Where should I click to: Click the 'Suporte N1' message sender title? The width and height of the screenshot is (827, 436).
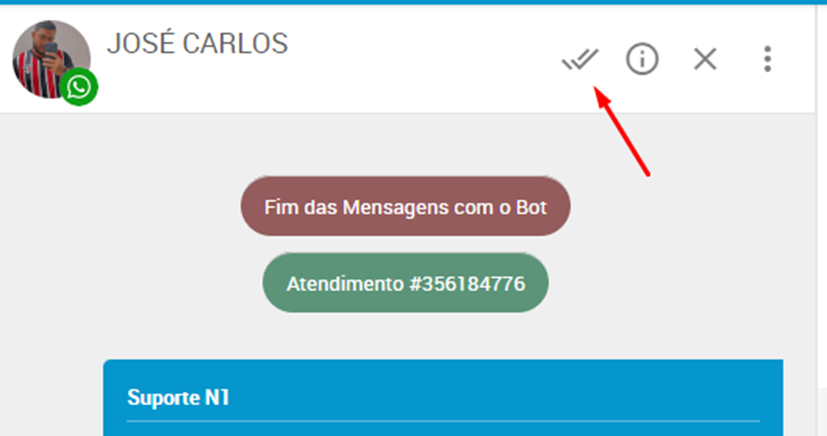pyautogui.click(x=178, y=398)
